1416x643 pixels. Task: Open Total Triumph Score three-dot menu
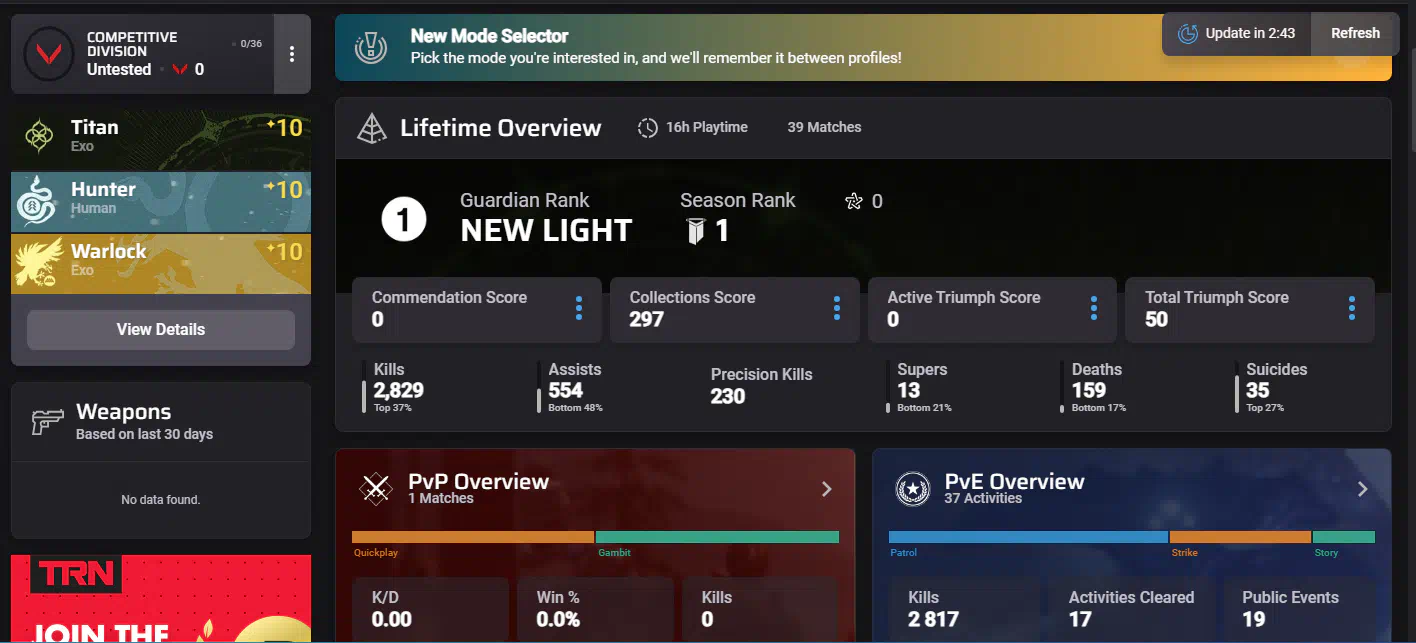[1351, 309]
